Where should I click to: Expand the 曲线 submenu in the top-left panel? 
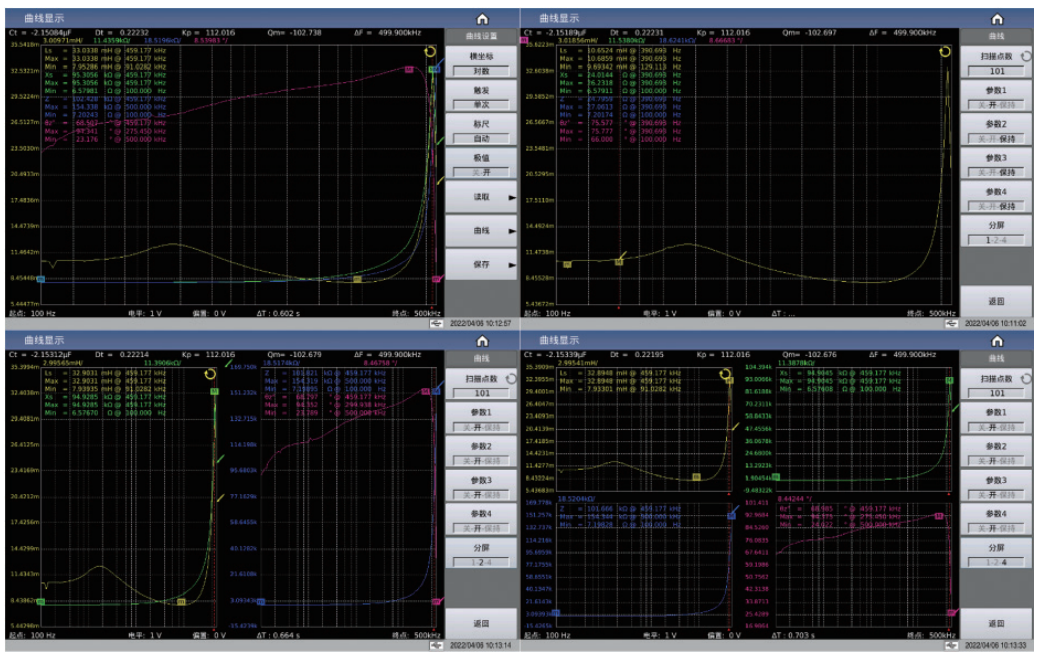click(x=482, y=231)
